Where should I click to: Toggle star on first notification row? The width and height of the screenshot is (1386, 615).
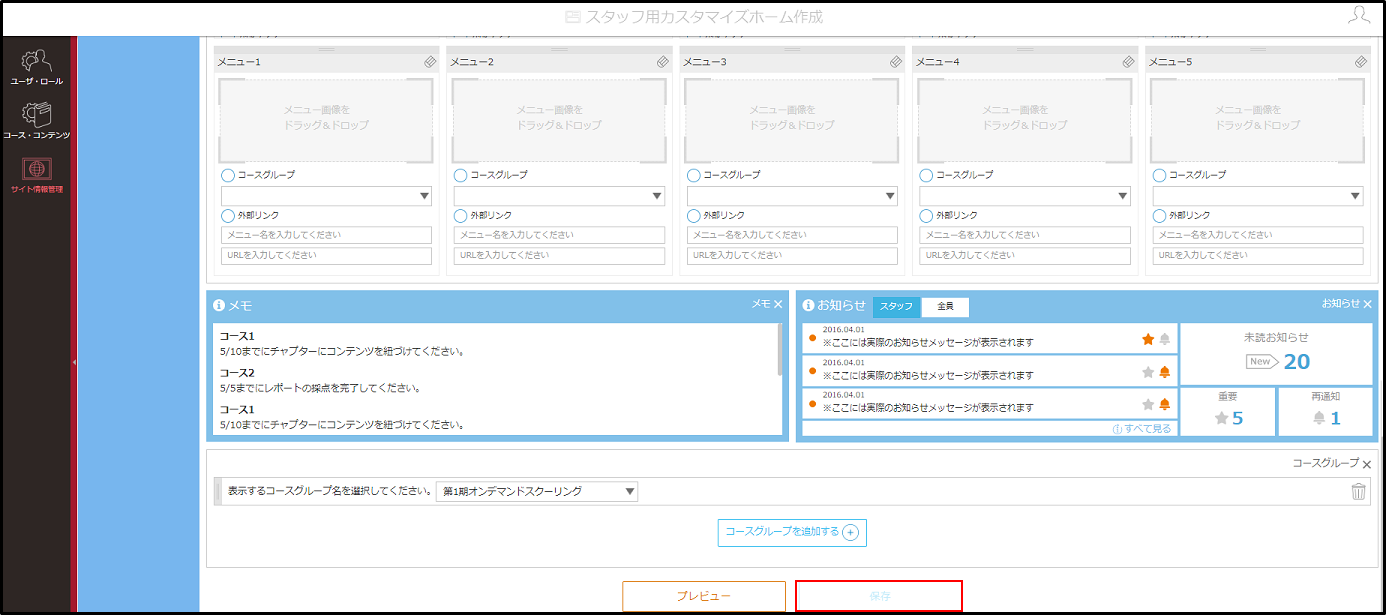(x=1148, y=339)
